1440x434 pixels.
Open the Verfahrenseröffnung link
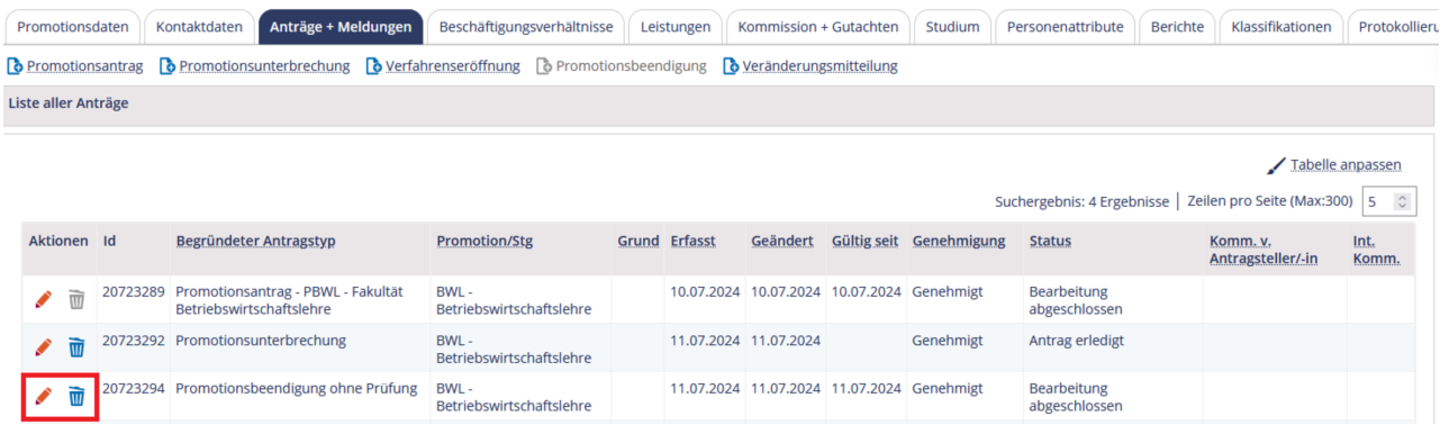(x=452, y=67)
